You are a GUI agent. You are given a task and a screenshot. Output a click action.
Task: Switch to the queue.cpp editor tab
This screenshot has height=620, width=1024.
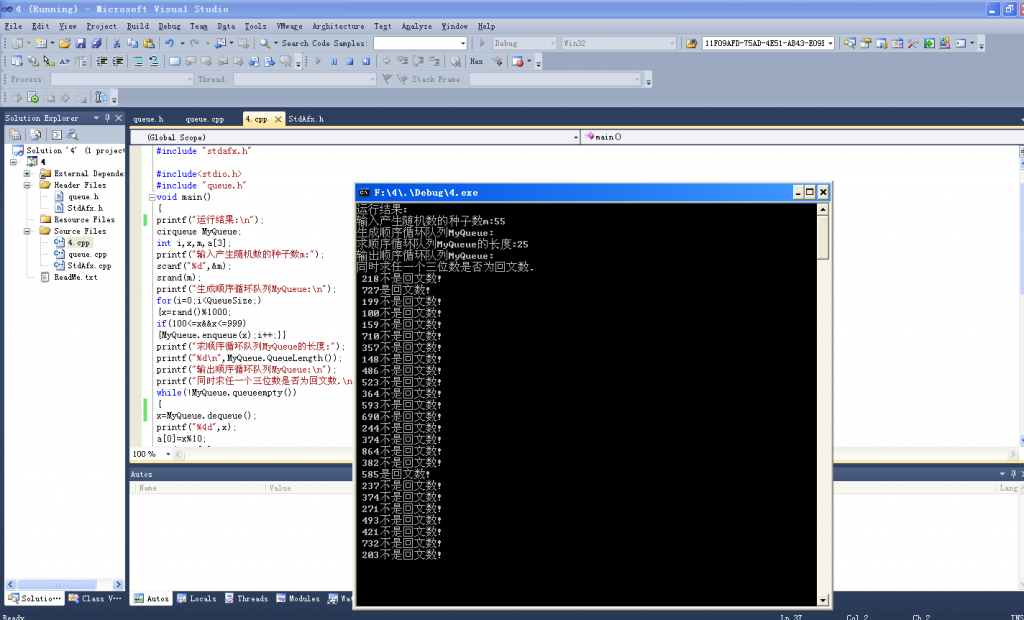coord(203,119)
